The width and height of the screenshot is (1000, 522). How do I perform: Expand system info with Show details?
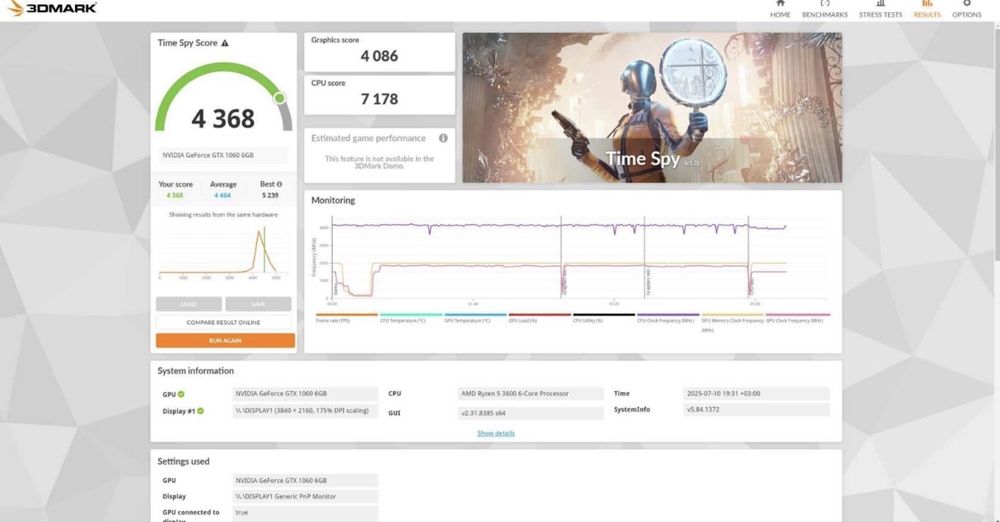(496, 433)
